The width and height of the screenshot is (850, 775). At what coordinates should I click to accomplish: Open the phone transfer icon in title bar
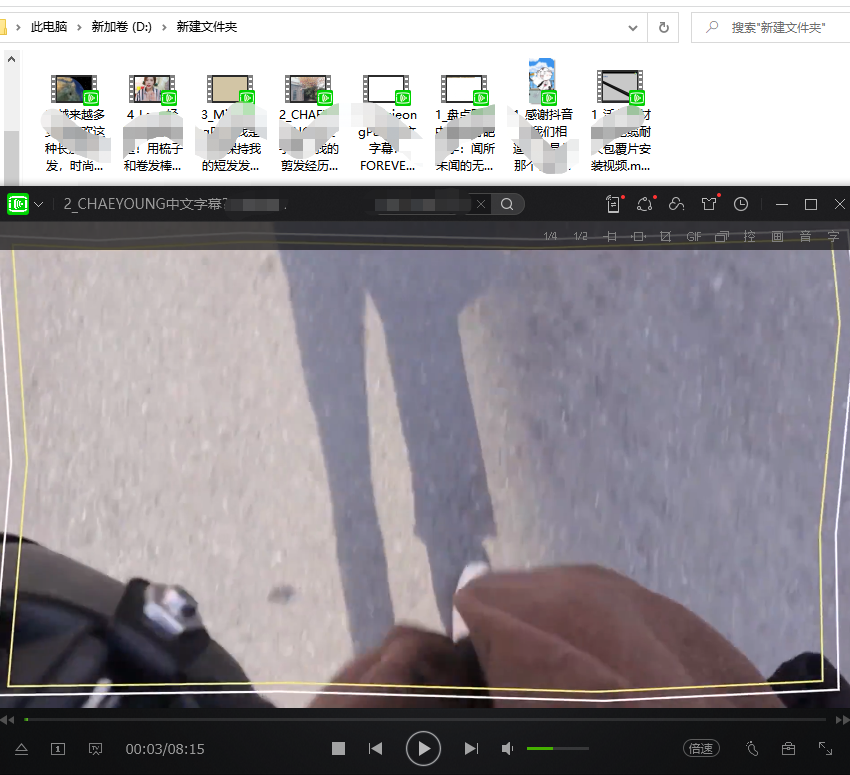click(614, 204)
